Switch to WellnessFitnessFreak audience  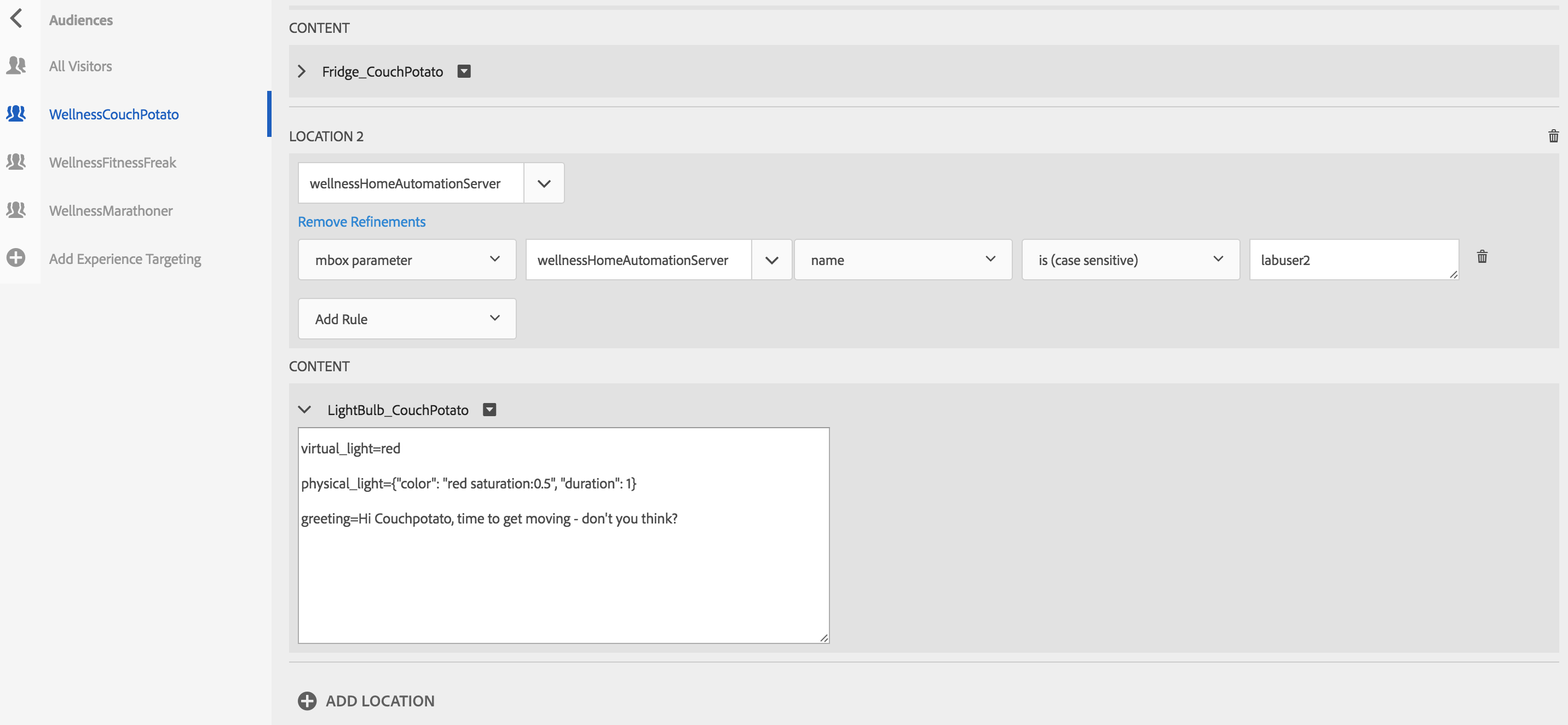pos(113,163)
